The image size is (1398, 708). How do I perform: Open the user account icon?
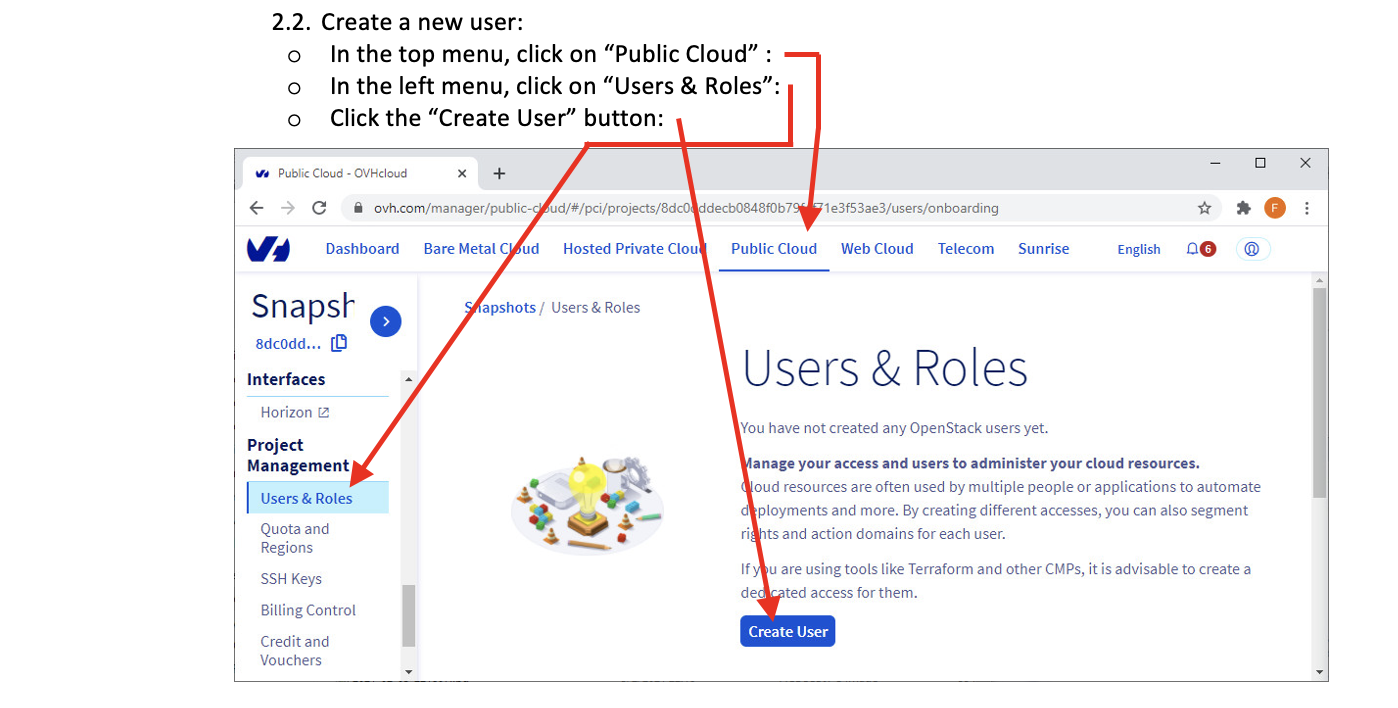(x=1252, y=249)
